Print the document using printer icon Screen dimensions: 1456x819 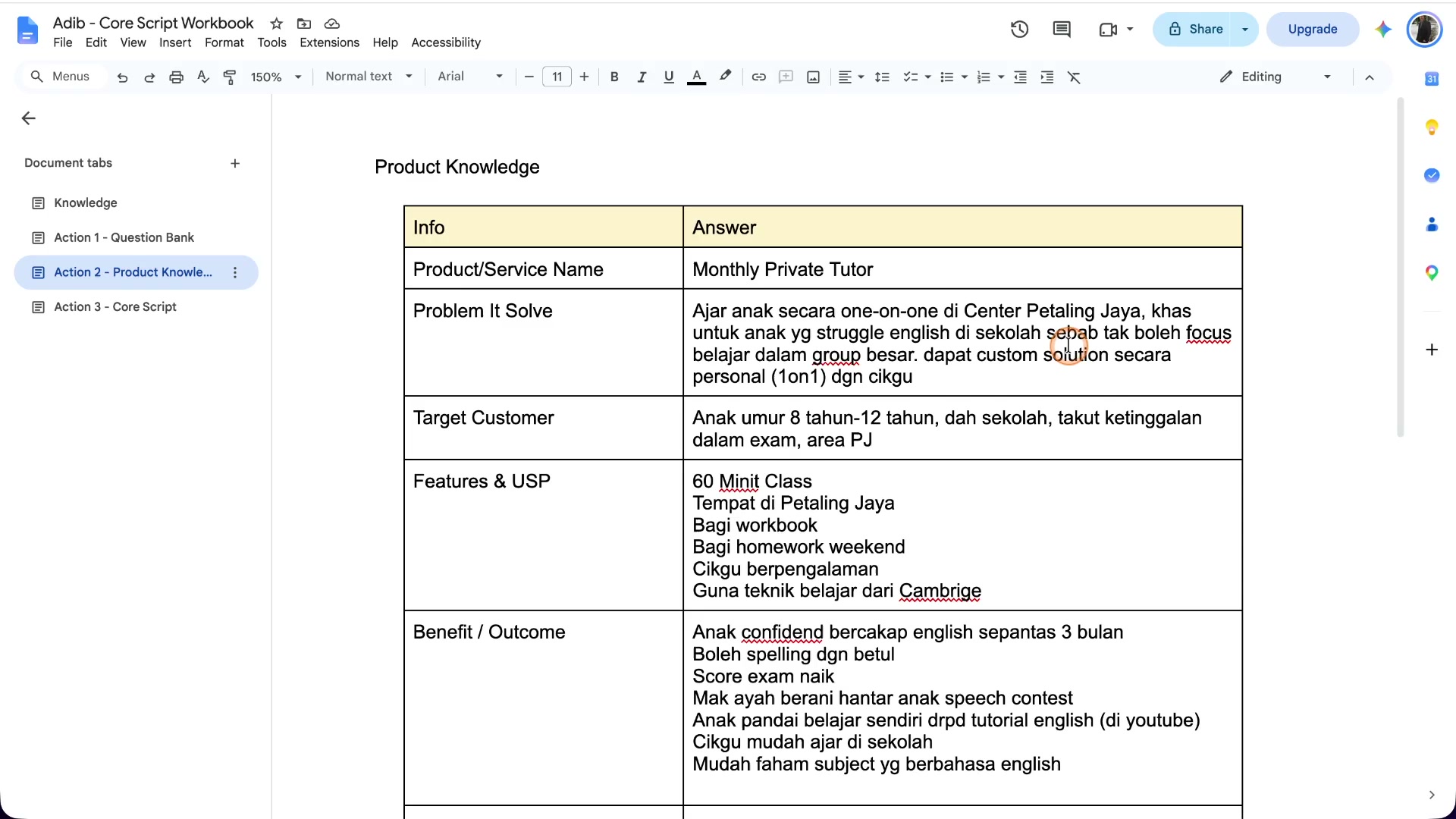[x=176, y=77]
